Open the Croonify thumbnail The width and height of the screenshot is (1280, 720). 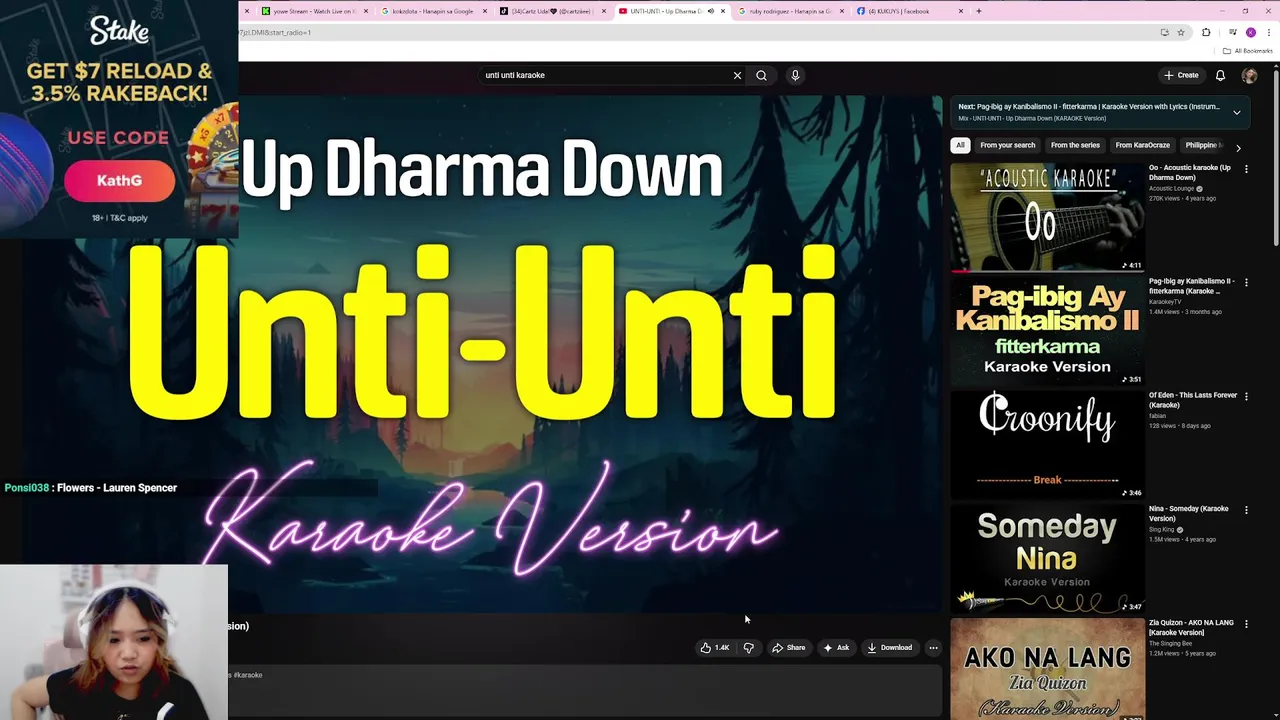(1047, 445)
